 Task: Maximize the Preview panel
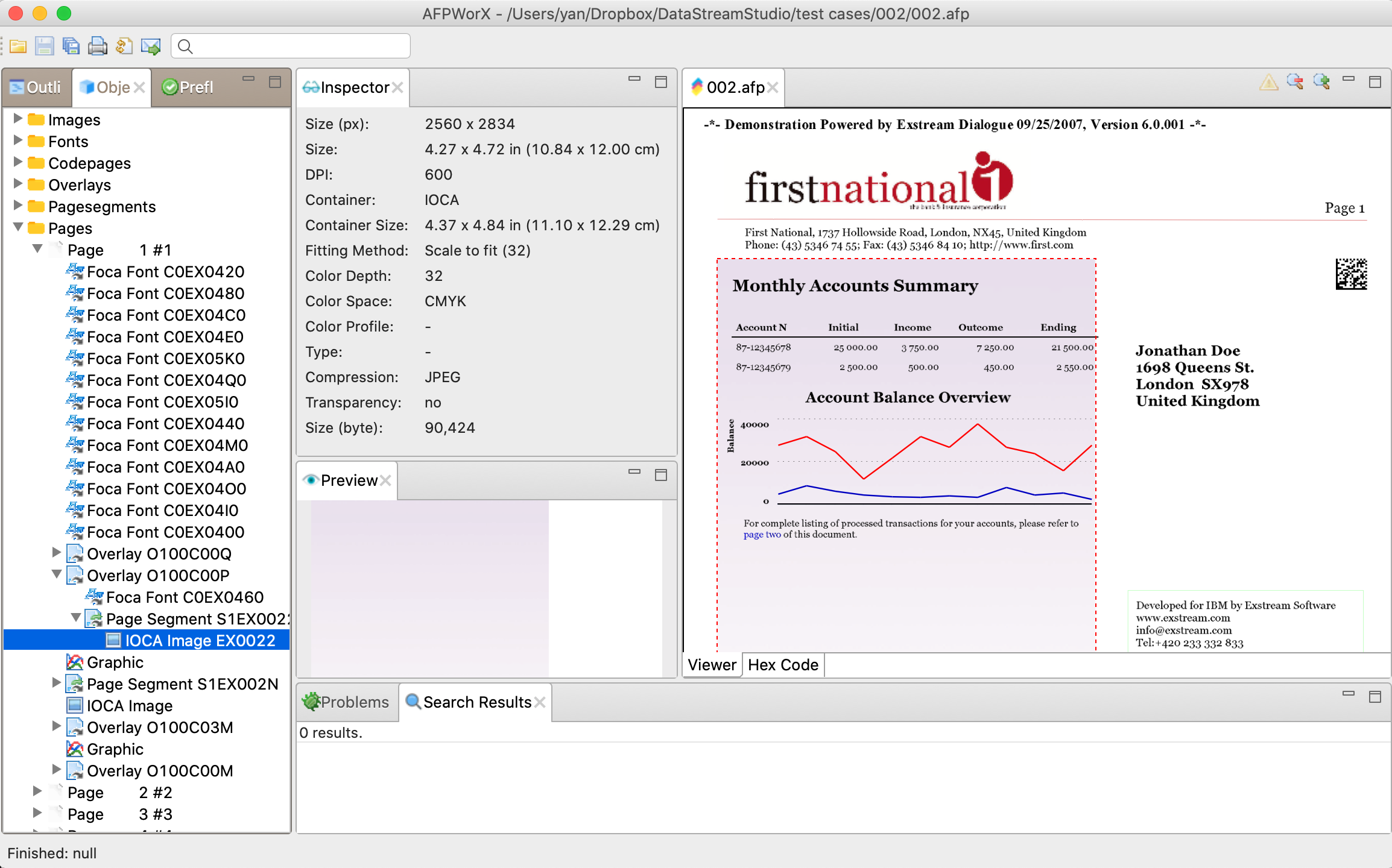661,475
